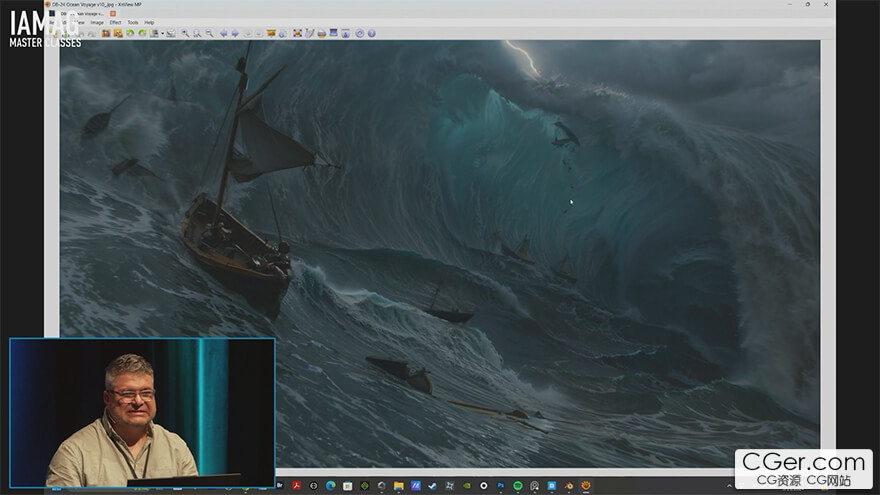
Task: Click the previous file blue left arrow
Action: (x=223, y=33)
